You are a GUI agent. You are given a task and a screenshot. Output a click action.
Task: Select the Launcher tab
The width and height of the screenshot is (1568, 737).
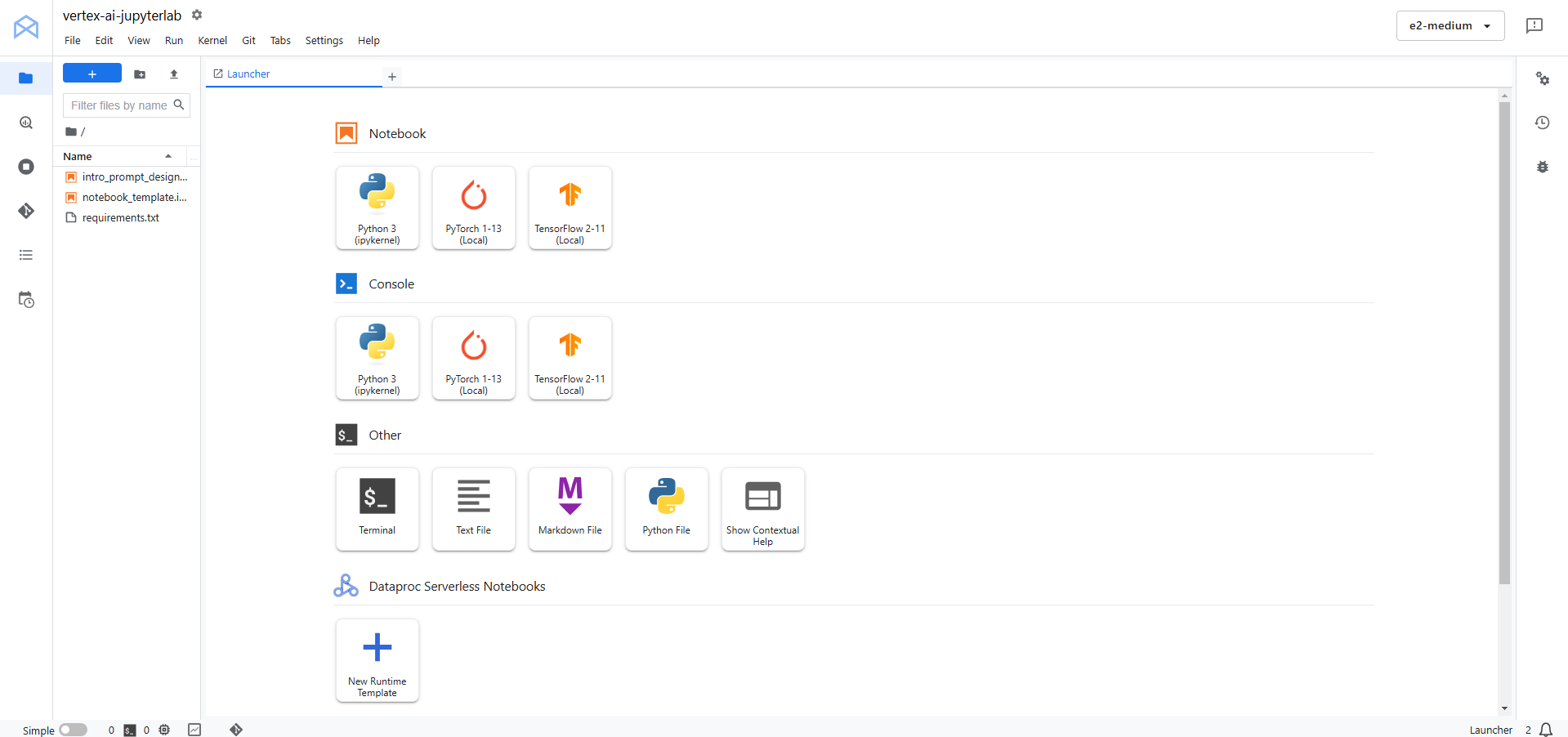(294, 74)
